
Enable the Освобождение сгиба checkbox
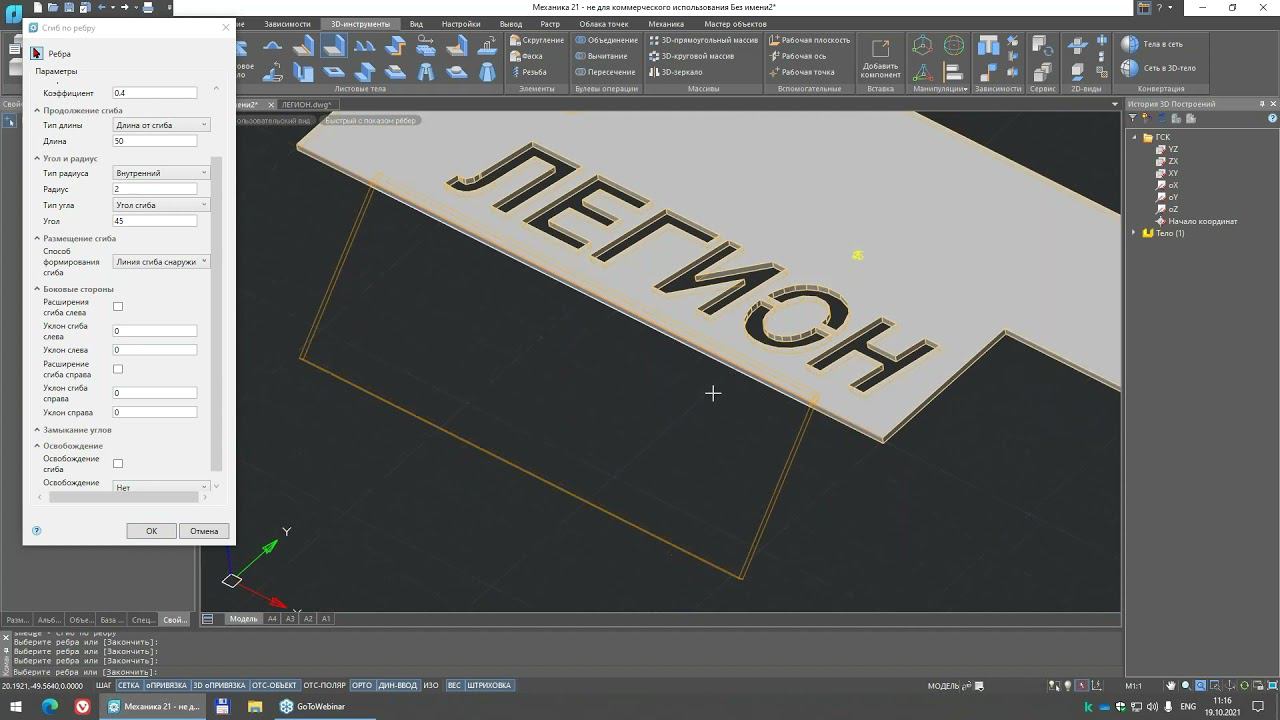point(118,464)
